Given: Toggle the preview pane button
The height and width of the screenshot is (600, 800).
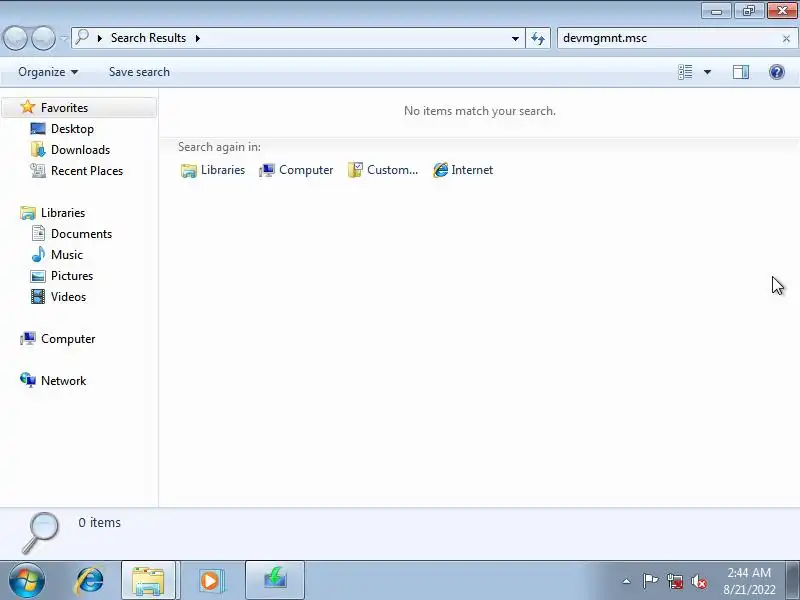Looking at the screenshot, I should [741, 72].
